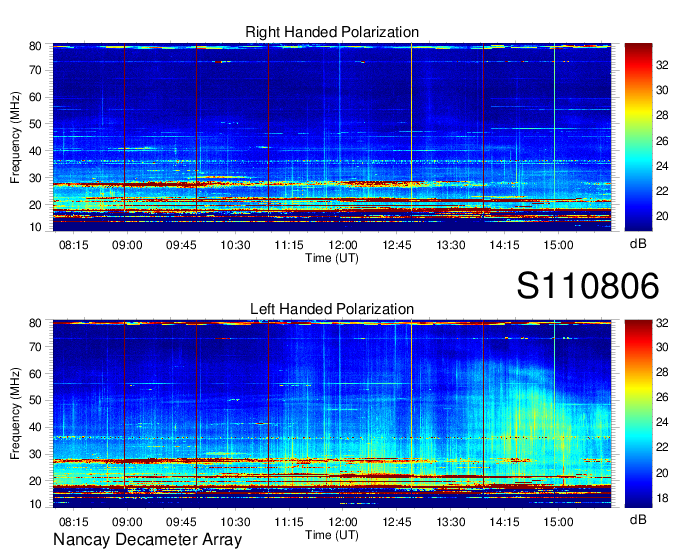This screenshot has height=552, width=680.
Task: Click the 10:30 tick under Right Handed plot
Action: [235, 245]
